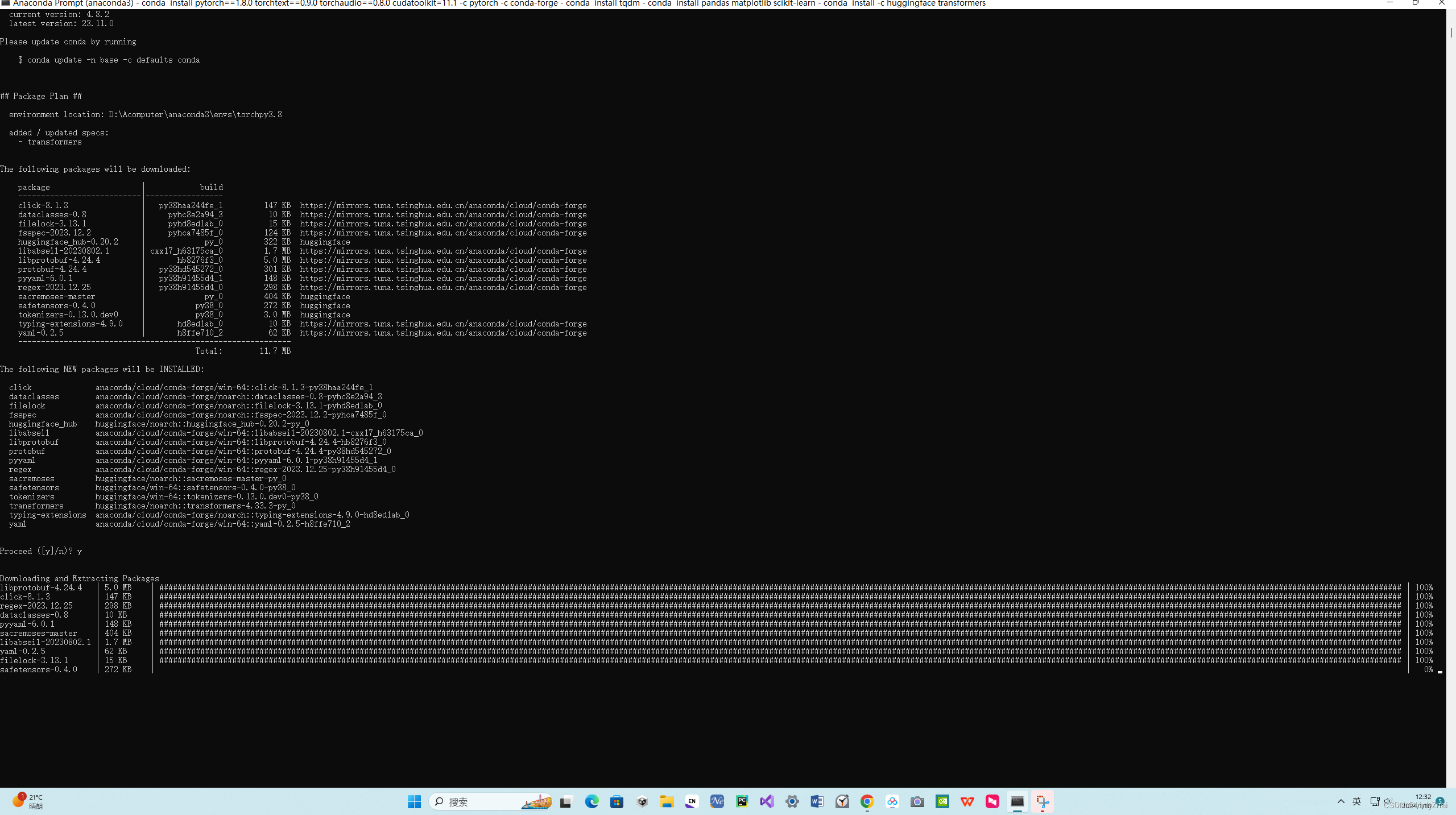Click "Downloading and Extracting Packages" line
The height and width of the screenshot is (815, 1456).
point(80,578)
